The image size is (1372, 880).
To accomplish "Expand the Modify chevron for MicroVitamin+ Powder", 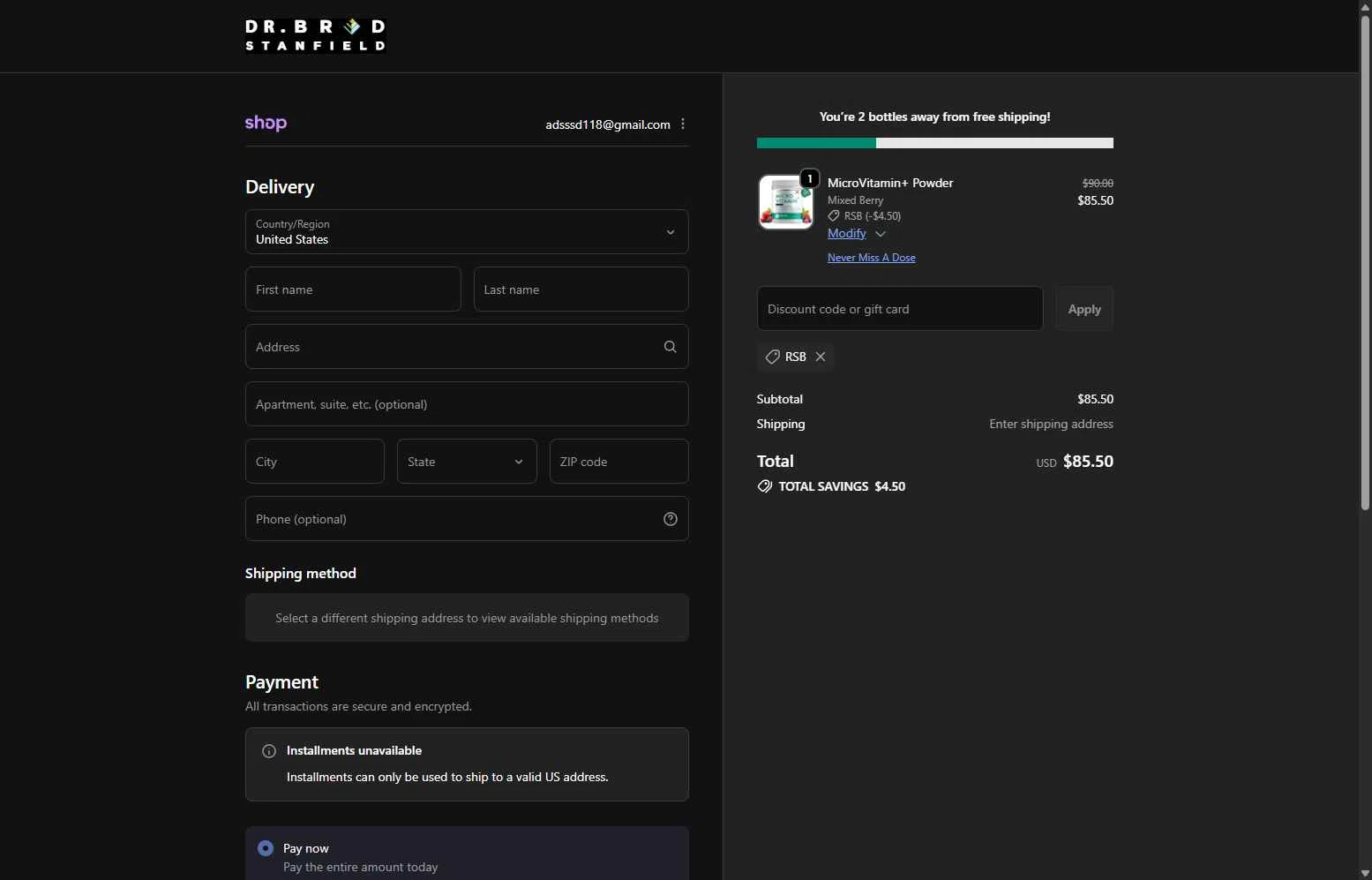I will [880, 234].
